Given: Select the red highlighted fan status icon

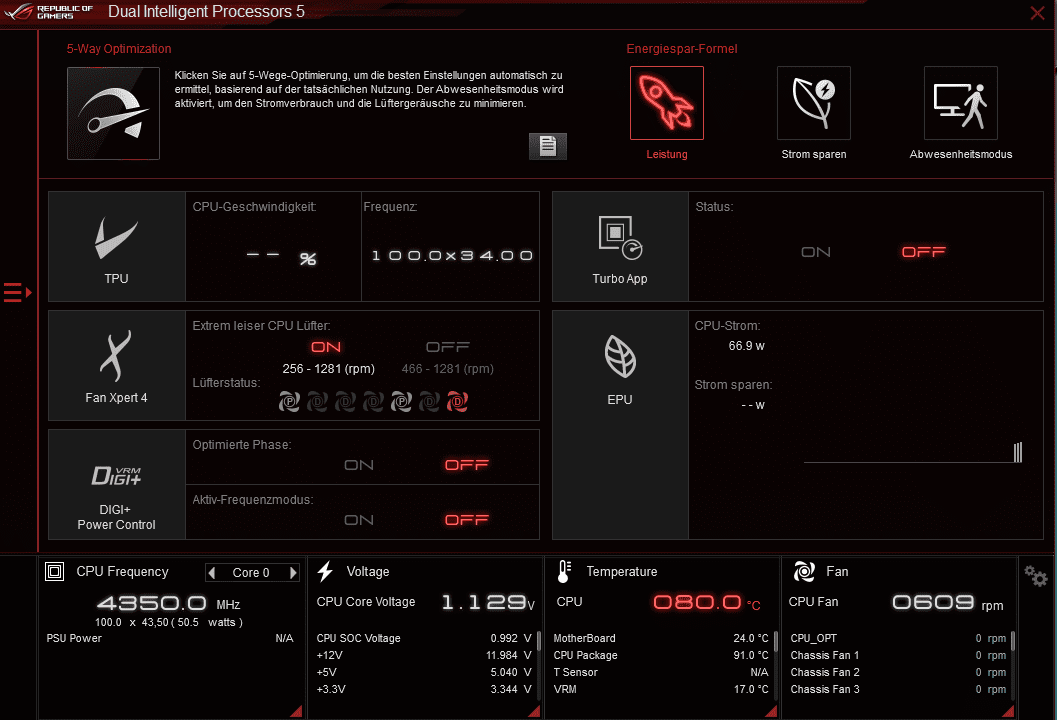Looking at the screenshot, I should click(457, 402).
